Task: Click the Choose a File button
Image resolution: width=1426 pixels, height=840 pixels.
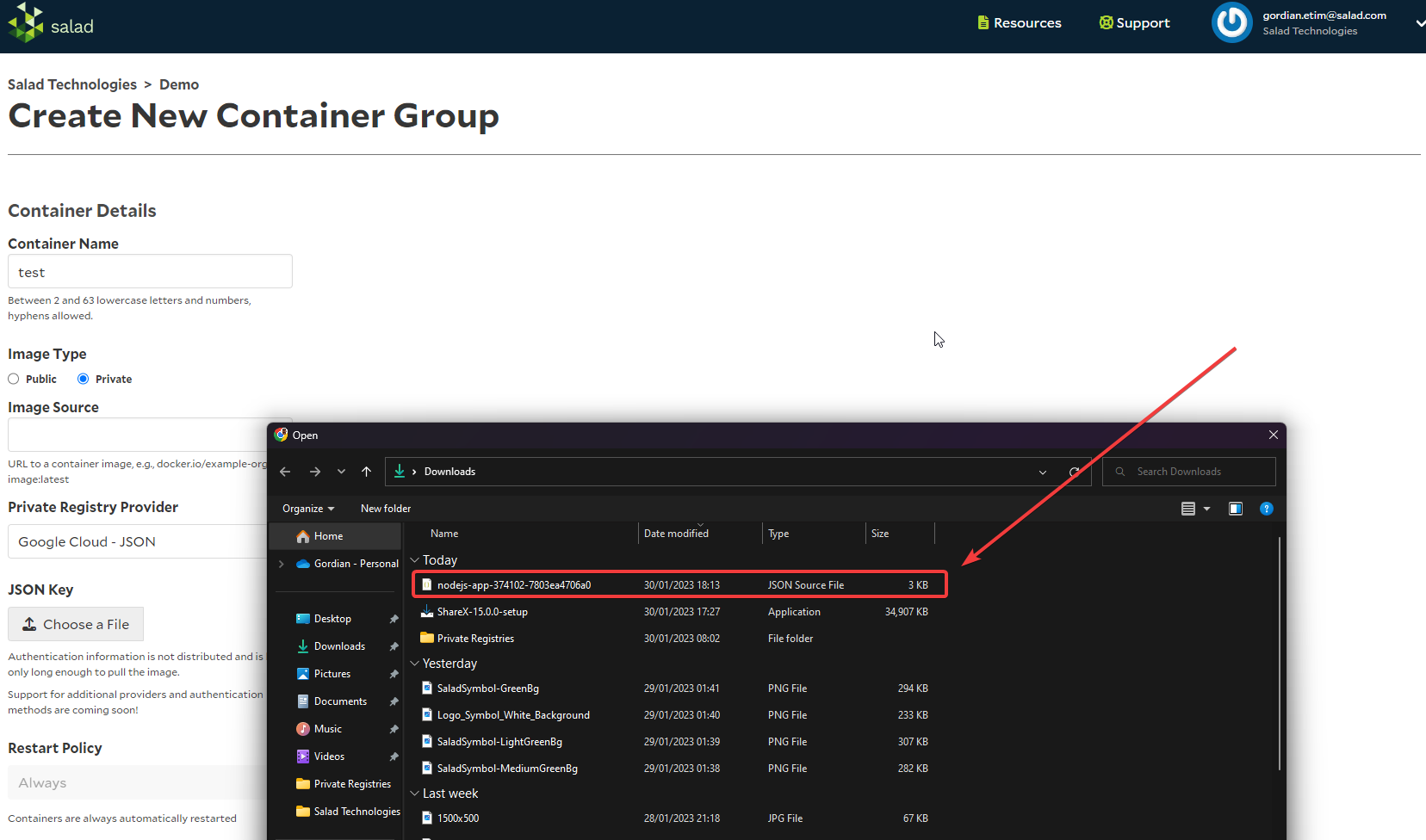Action: coord(76,624)
